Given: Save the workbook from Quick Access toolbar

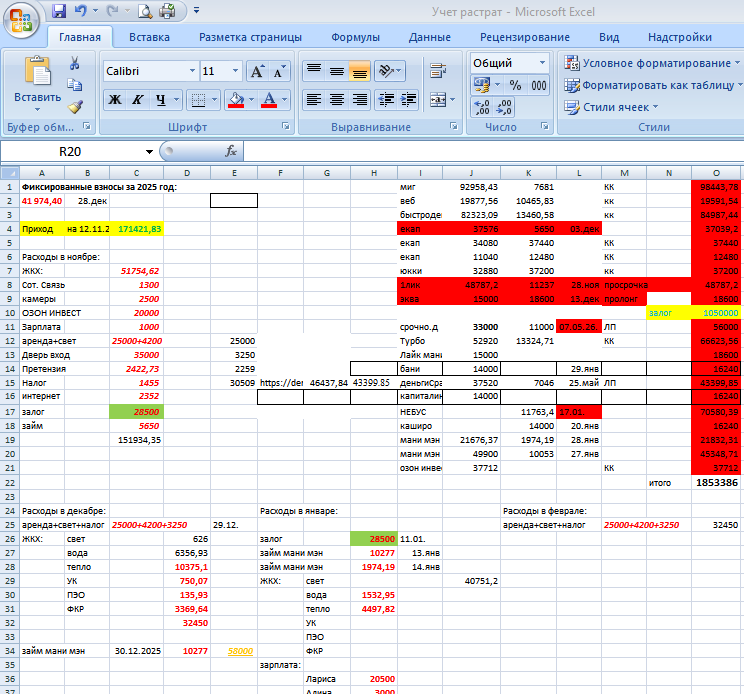Looking at the screenshot, I should (59, 12).
